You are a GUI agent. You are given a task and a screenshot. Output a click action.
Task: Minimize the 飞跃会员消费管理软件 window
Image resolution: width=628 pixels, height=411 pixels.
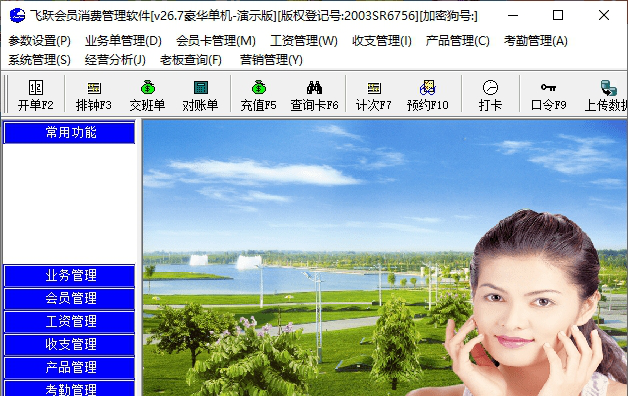[x=513, y=16]
